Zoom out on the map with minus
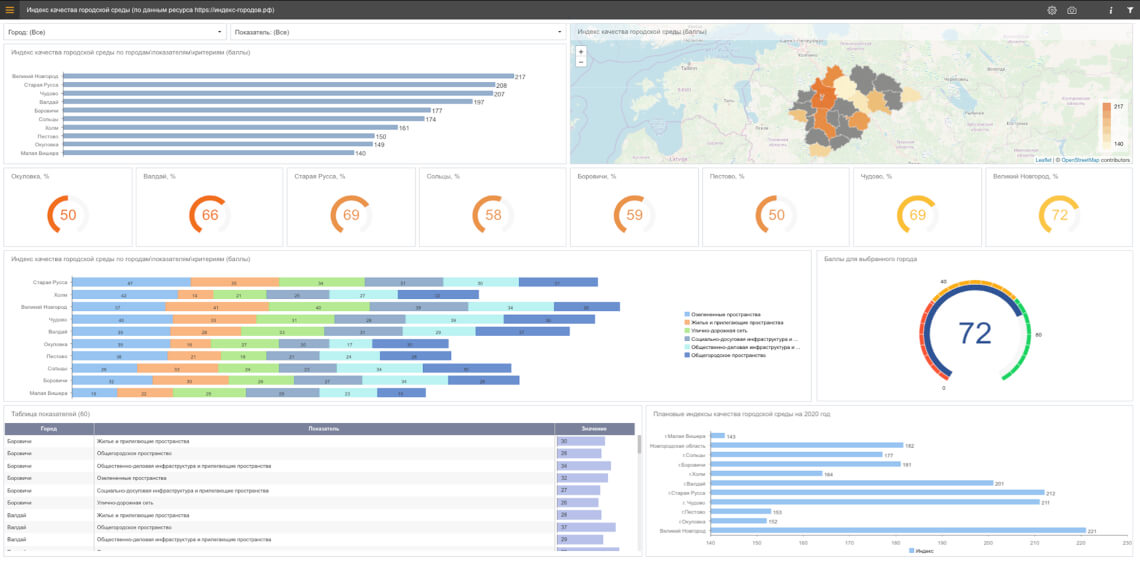Screen dimensions: 1140x570 coord(580,63)
